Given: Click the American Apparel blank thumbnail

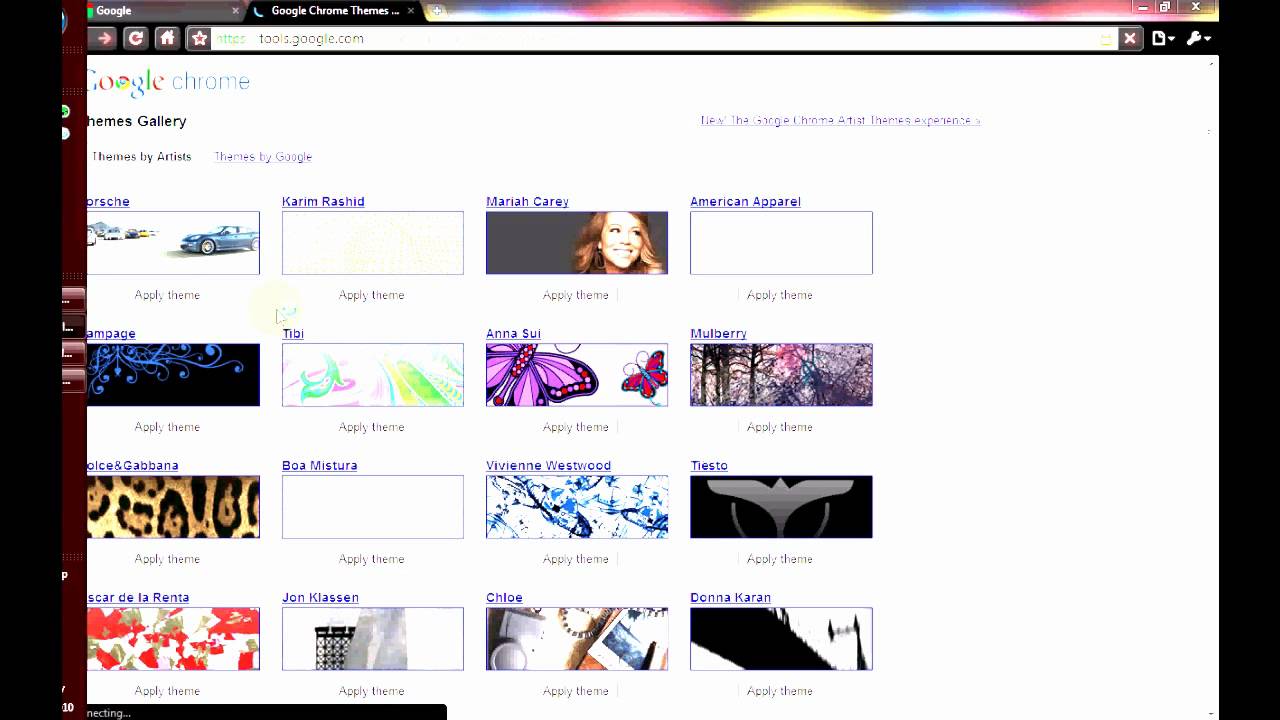Looking at the screenshot, I should click(x=781, y=243).
